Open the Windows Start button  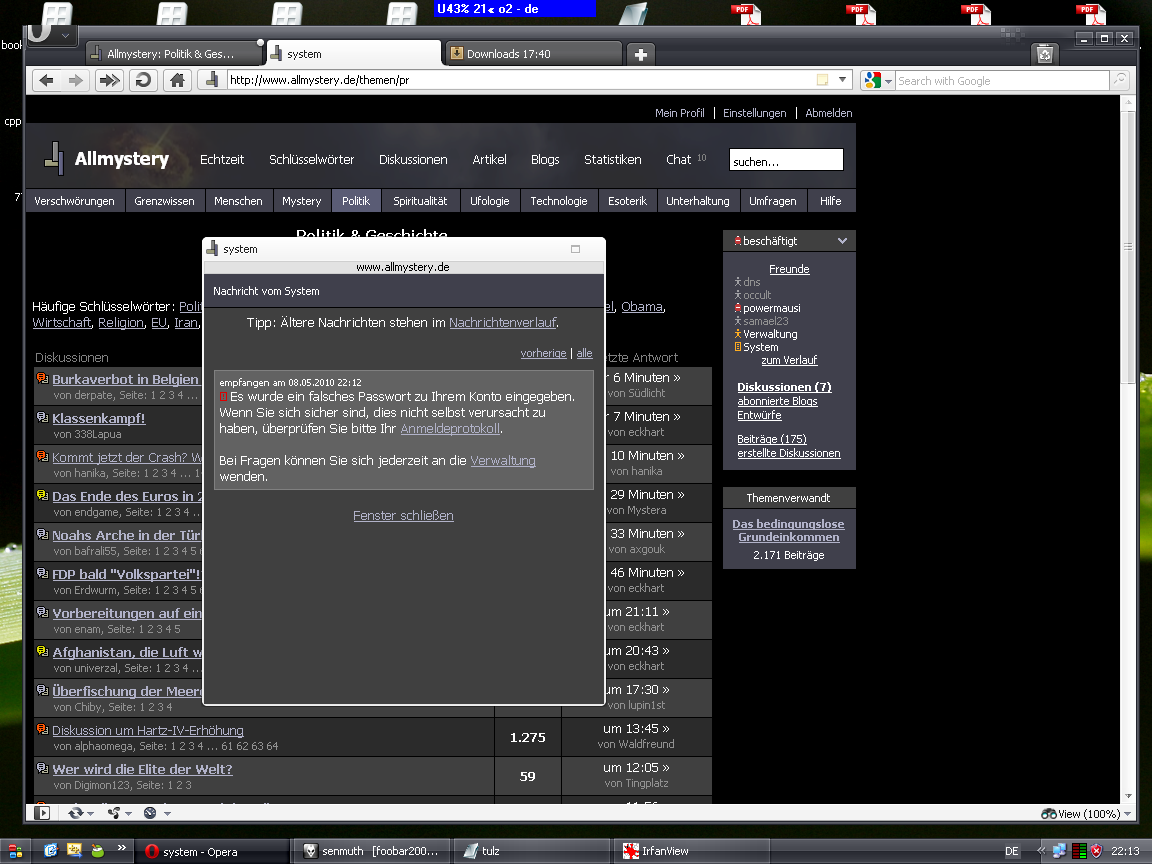[15, 851]
